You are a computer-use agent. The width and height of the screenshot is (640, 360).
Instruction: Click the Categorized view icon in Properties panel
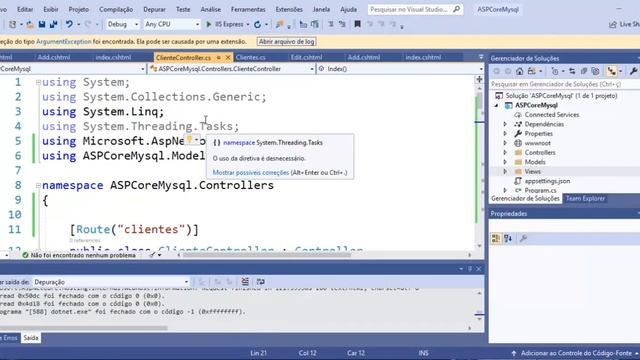[496, 238]
